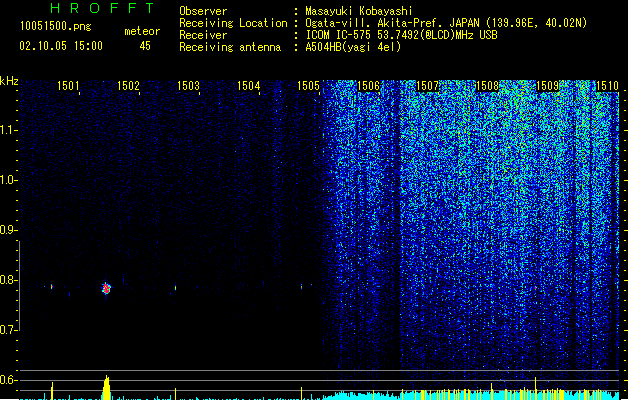Image resolution: width=629 pixels, height=400 pixels.
Task: Click the 0.8 kHz axis label
Action: (8, 280)
